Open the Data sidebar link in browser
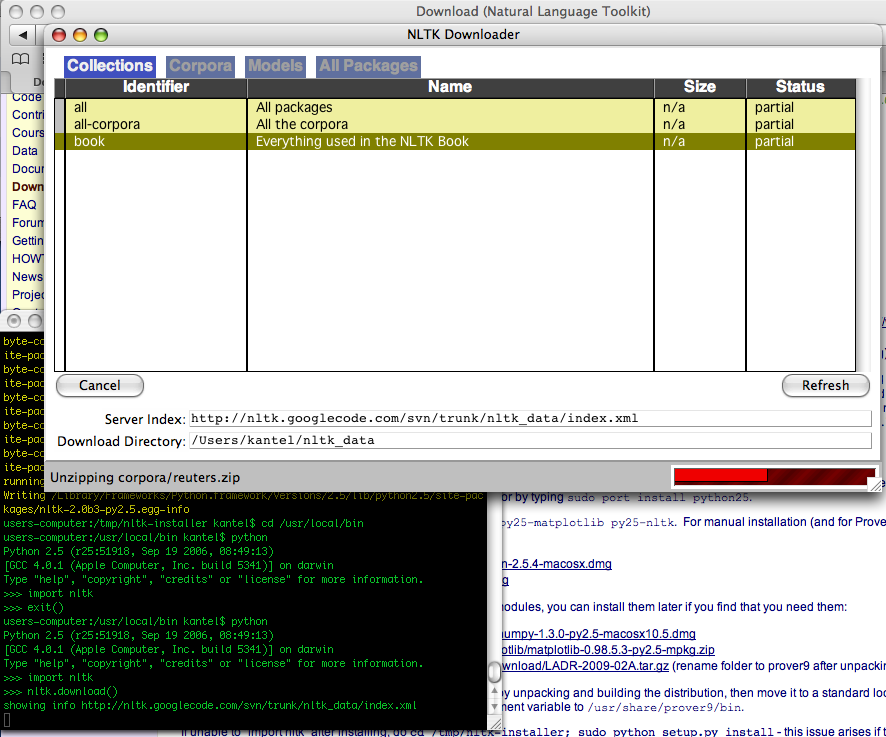886x737 pixels. pos(25,151)
